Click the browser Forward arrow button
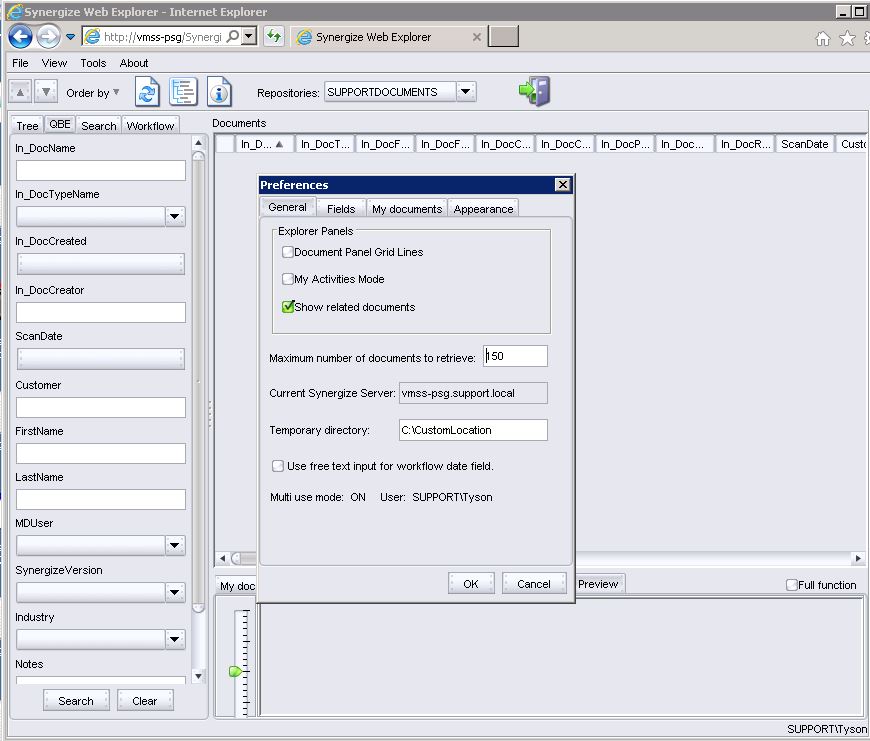Screen dimensions: 870x741 click(x=48, y=37)
